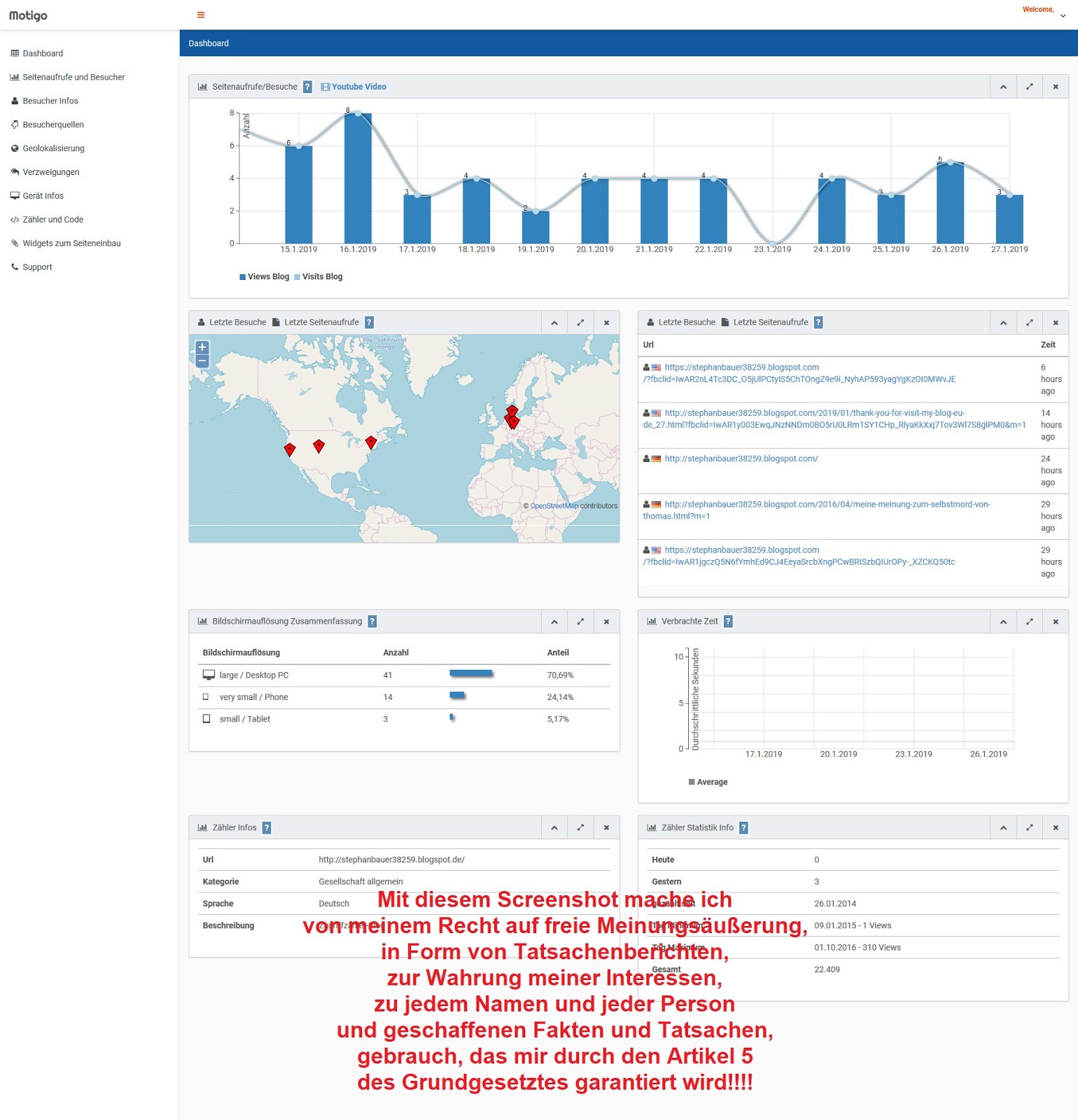The width and height of the screenshot is (1078, 1120).
Task: Click the help icon for Bildschirmauflösung Zusammenfassung
Action: [x=372, y=622]
